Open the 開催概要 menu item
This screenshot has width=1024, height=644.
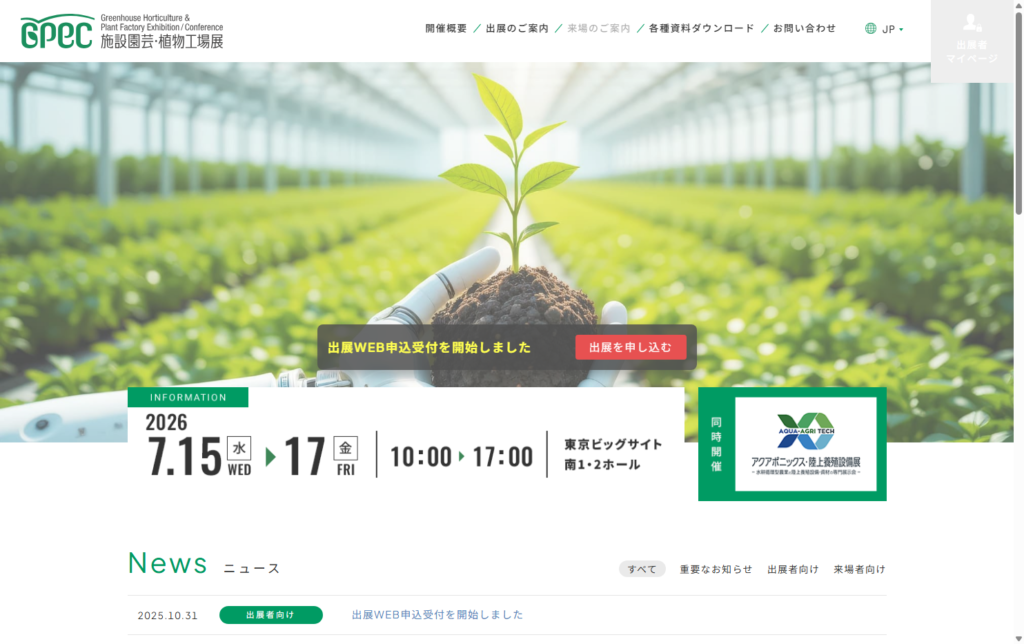446,28
